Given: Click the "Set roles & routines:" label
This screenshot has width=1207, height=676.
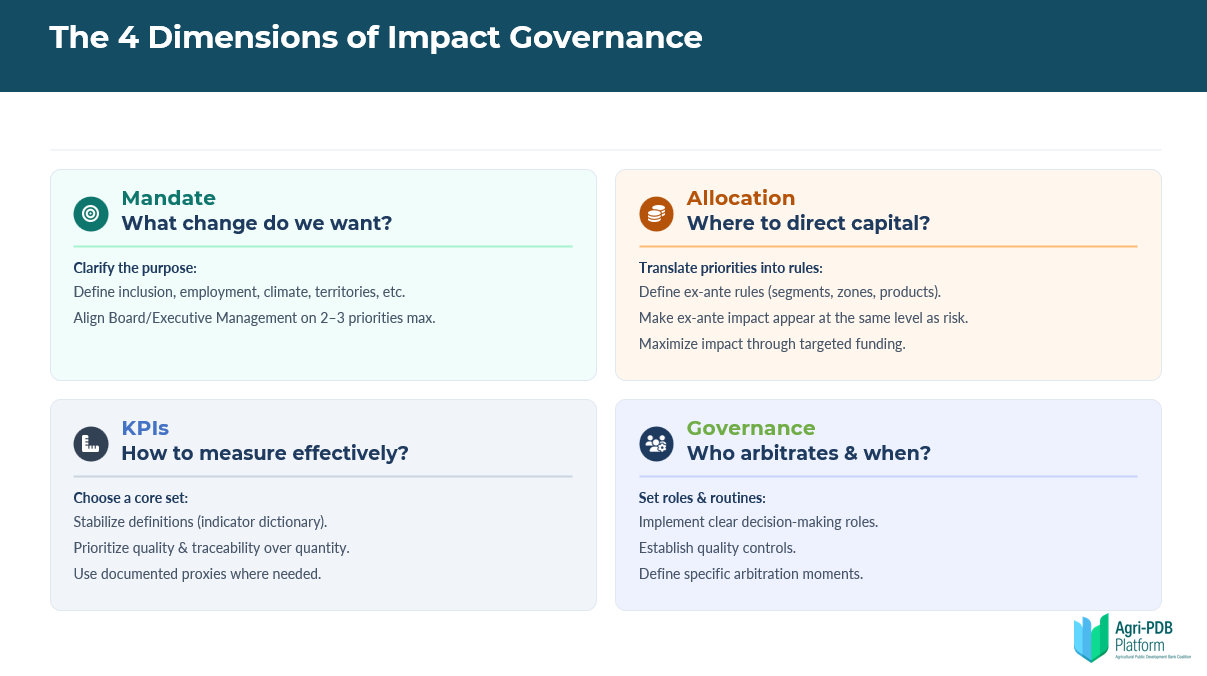Looking at the screenshot, I should pyautogui.click(x=702, y=498).
